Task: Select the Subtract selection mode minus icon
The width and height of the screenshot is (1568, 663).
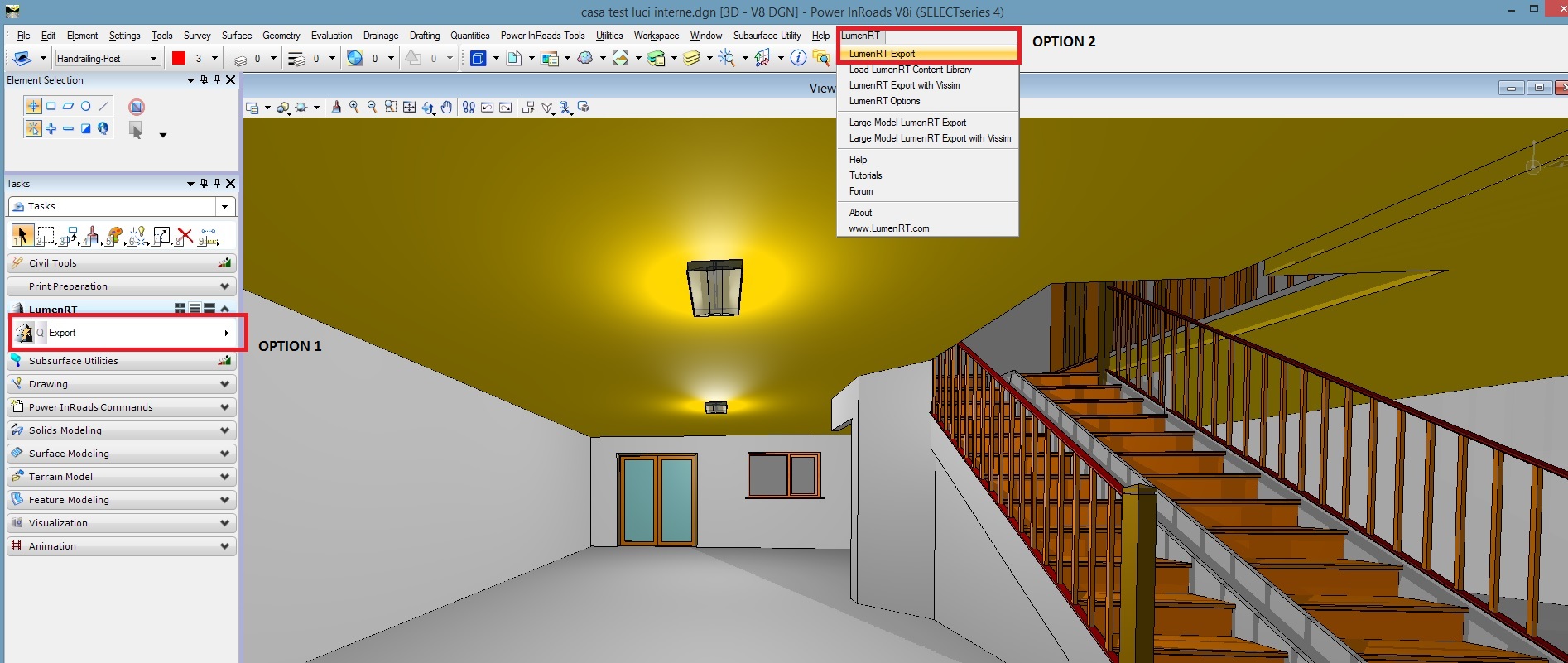Action: point(68,128)
